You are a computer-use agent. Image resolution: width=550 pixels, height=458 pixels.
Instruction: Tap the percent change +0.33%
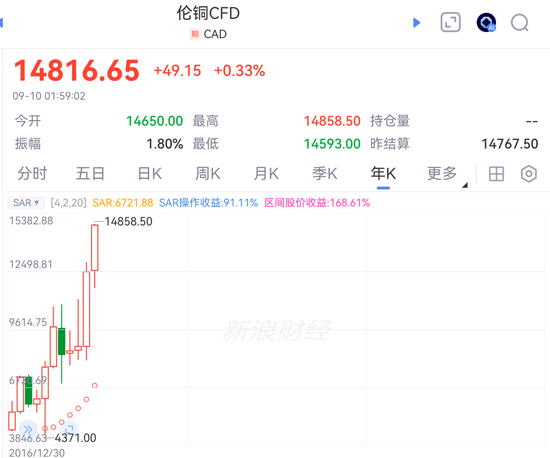[x=240, y=71]
